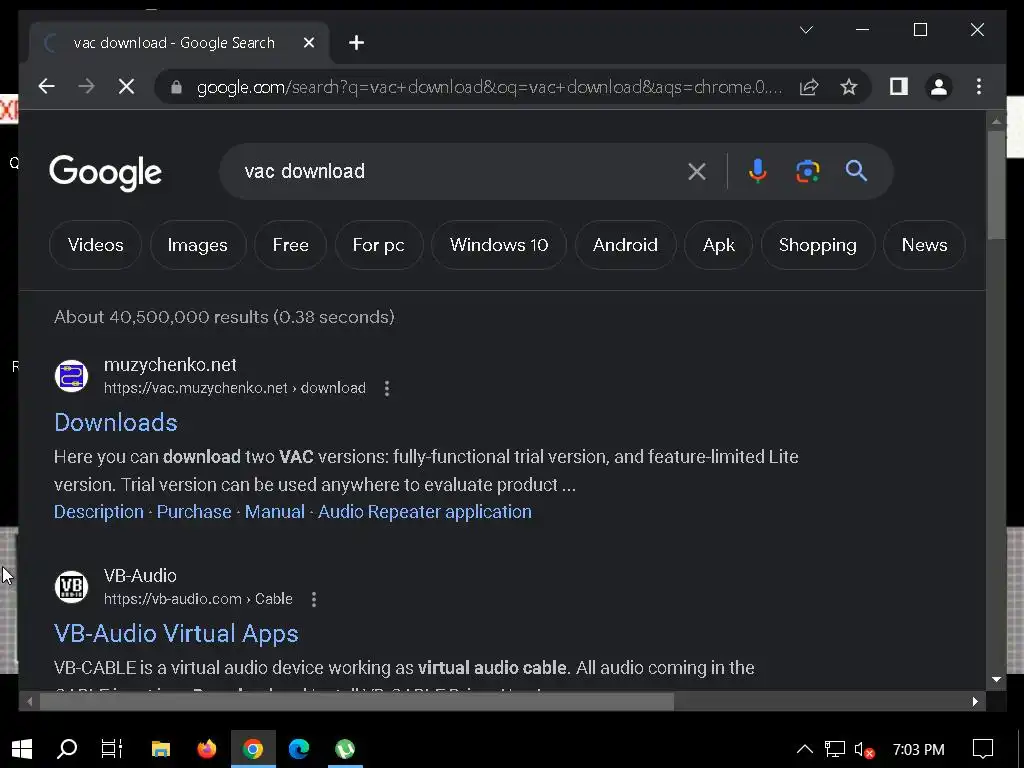Image resolution: width=1024 pixels, height=768 pixels.
Task: Switch to News results
Action: (x=924, y=245)
